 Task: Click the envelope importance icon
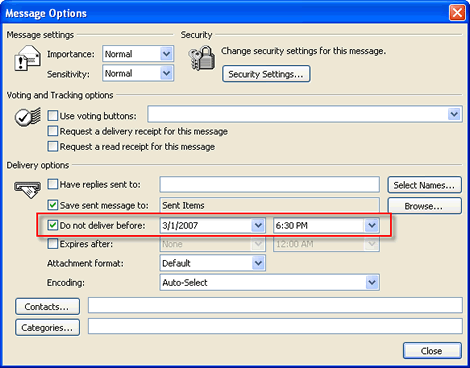27,58
